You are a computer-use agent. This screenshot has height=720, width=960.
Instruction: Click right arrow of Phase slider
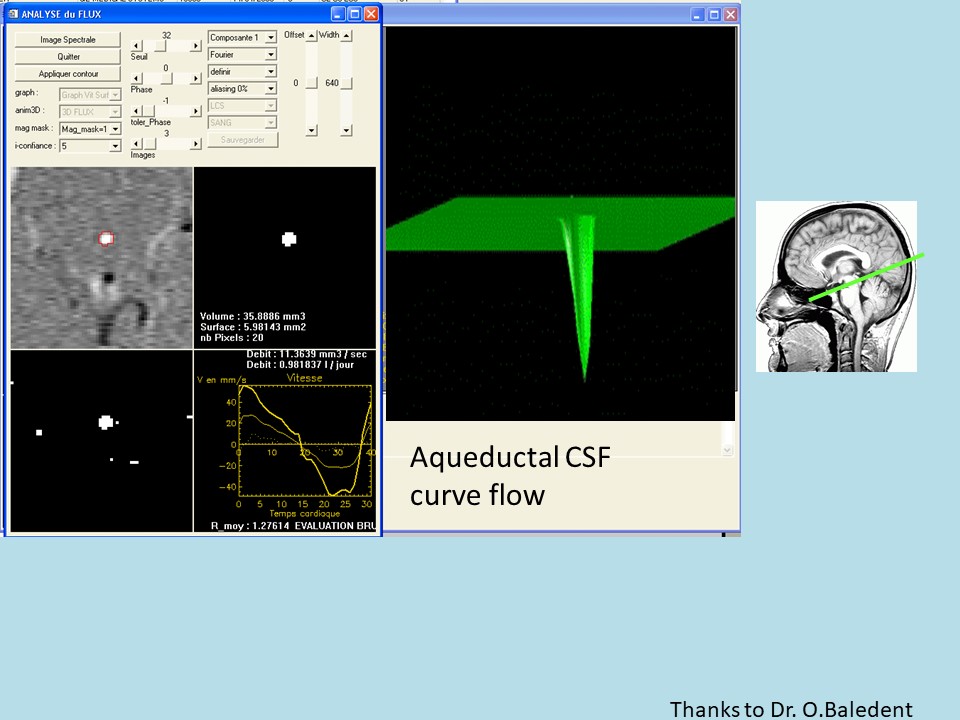[196, 78]
